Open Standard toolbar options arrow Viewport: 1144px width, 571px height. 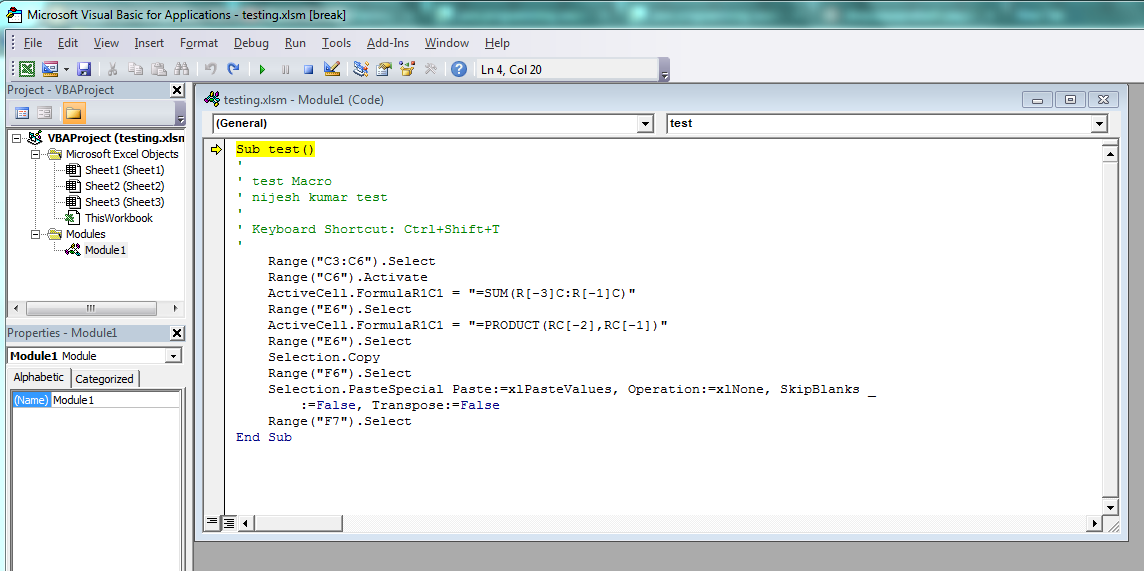(x=664, y=70)
